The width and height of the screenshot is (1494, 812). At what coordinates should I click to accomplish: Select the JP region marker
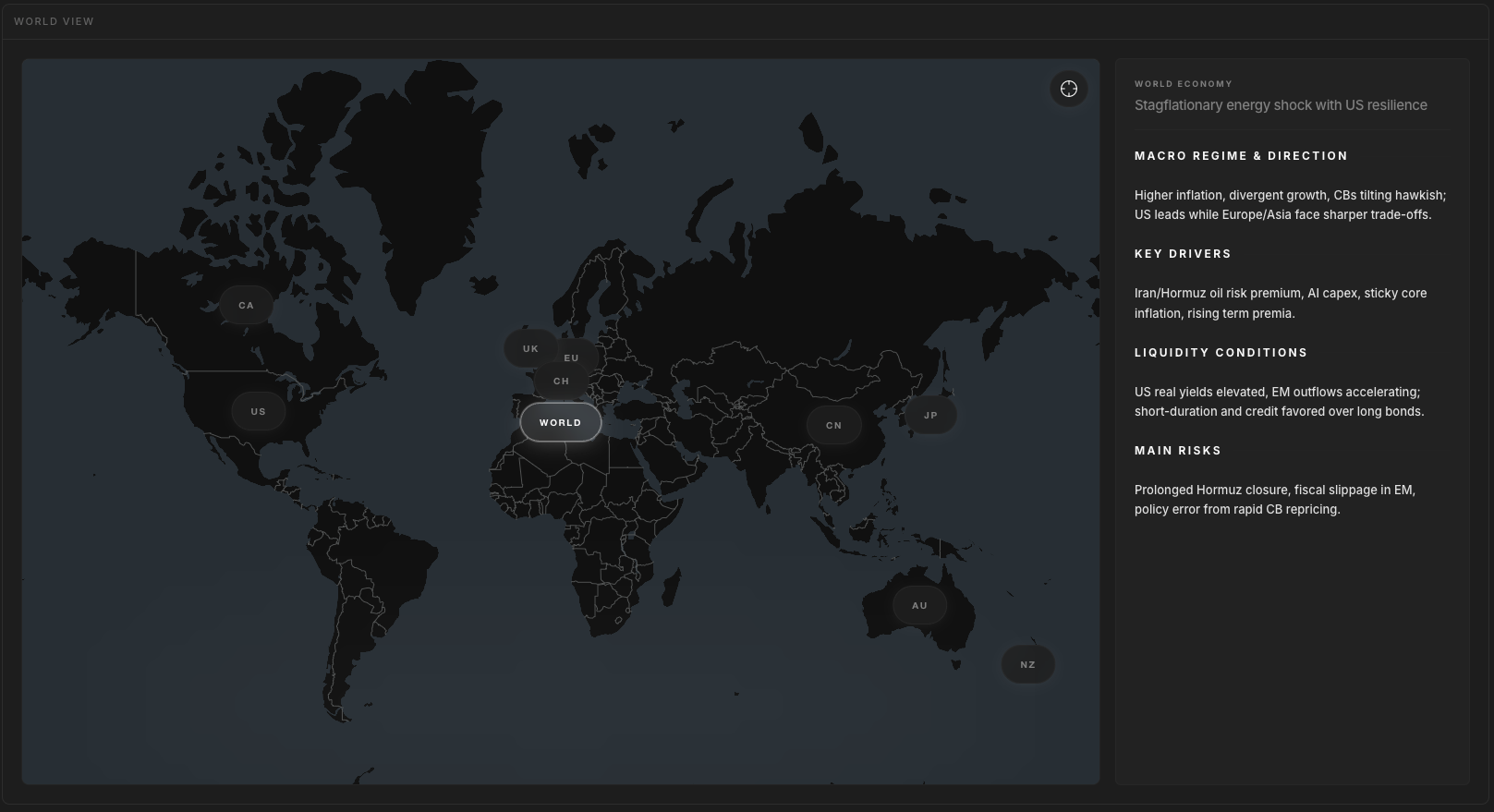click(x=930, y=415)
